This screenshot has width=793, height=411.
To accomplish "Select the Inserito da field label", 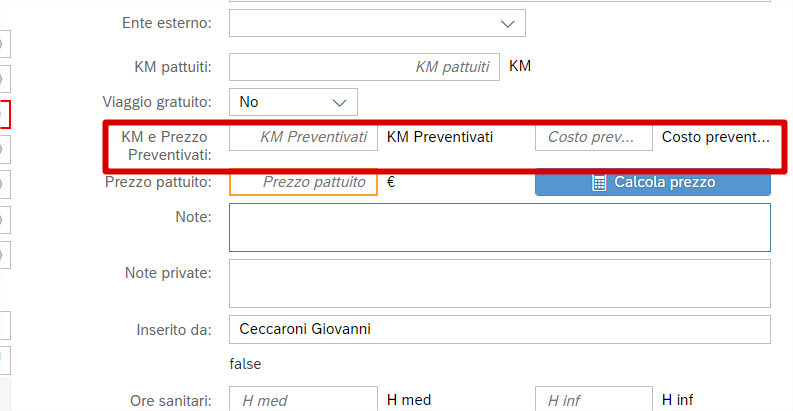I will [x=173, y=329].
